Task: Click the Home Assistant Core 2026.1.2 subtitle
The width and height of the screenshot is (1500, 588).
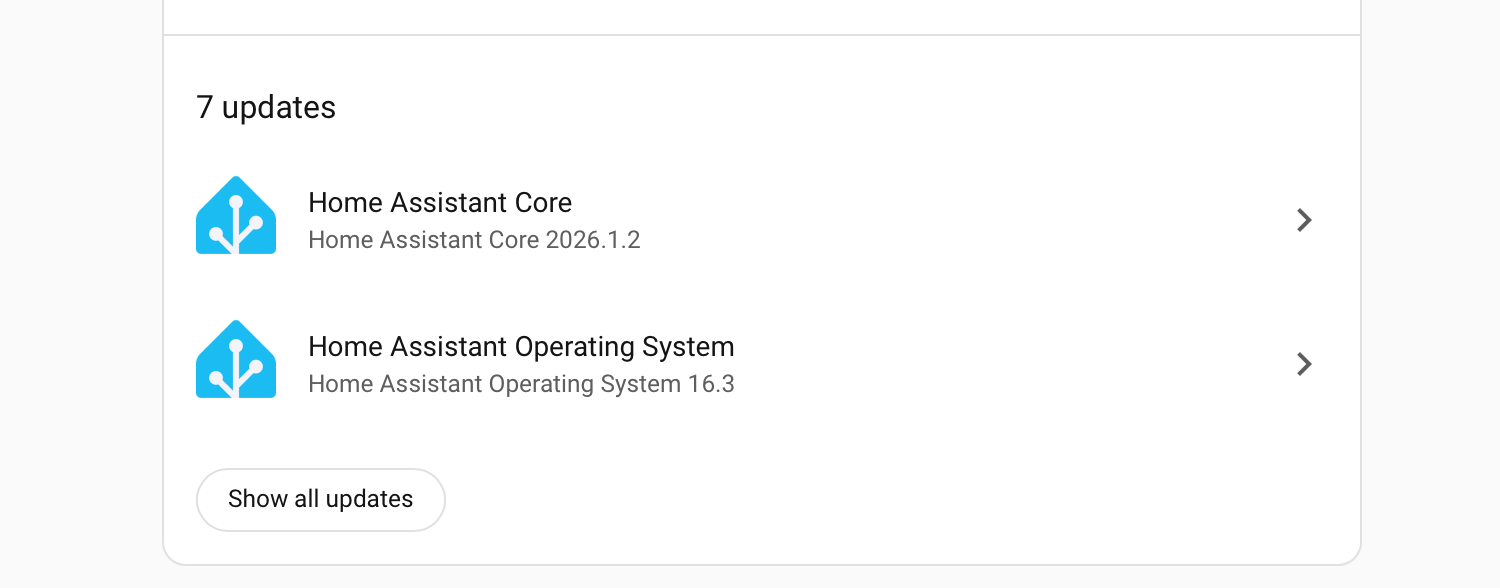Action: tap(474, 240)
